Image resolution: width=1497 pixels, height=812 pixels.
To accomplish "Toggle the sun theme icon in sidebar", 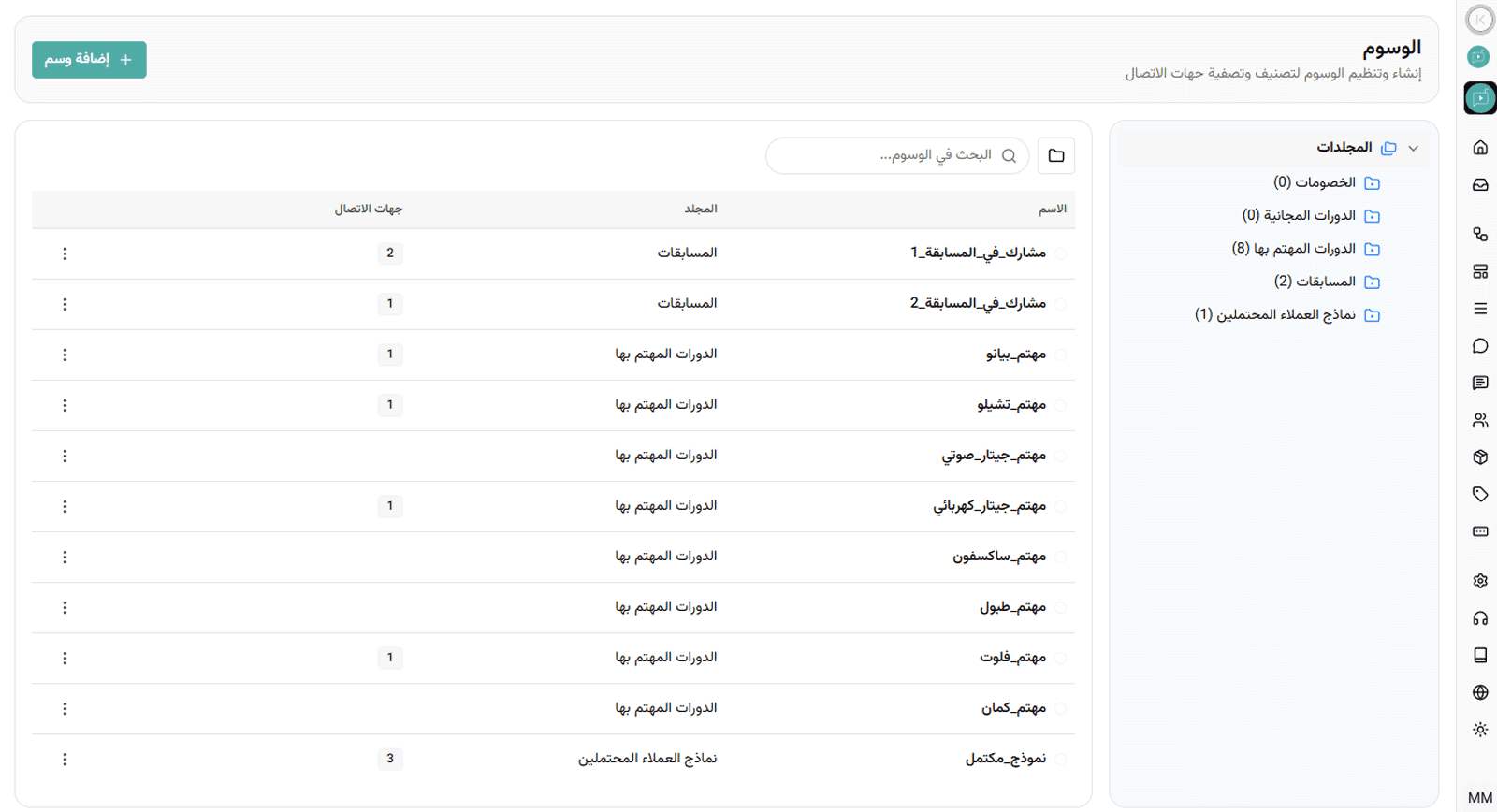I will [1480, 730].
